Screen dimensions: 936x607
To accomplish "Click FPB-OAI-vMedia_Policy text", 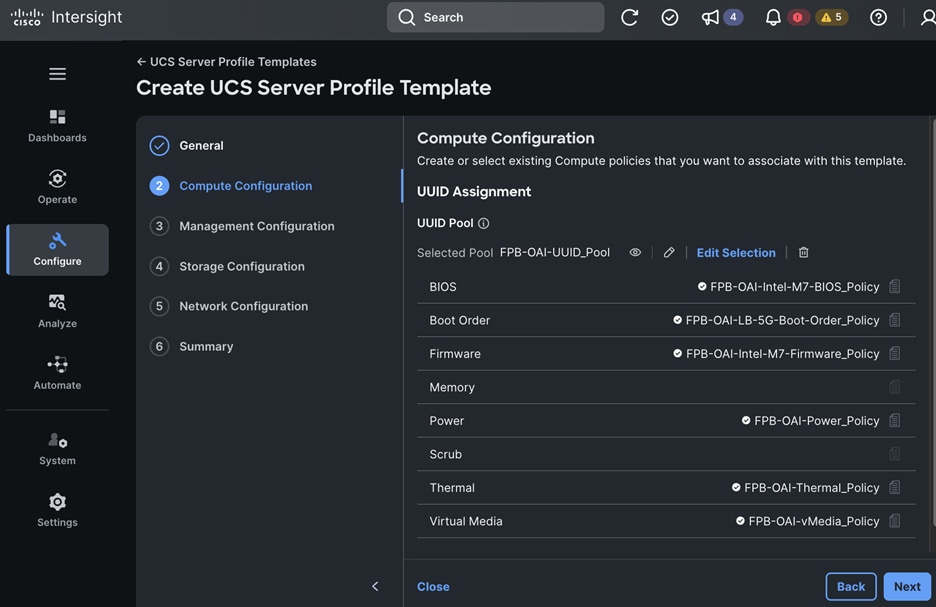I will [814, 521].
